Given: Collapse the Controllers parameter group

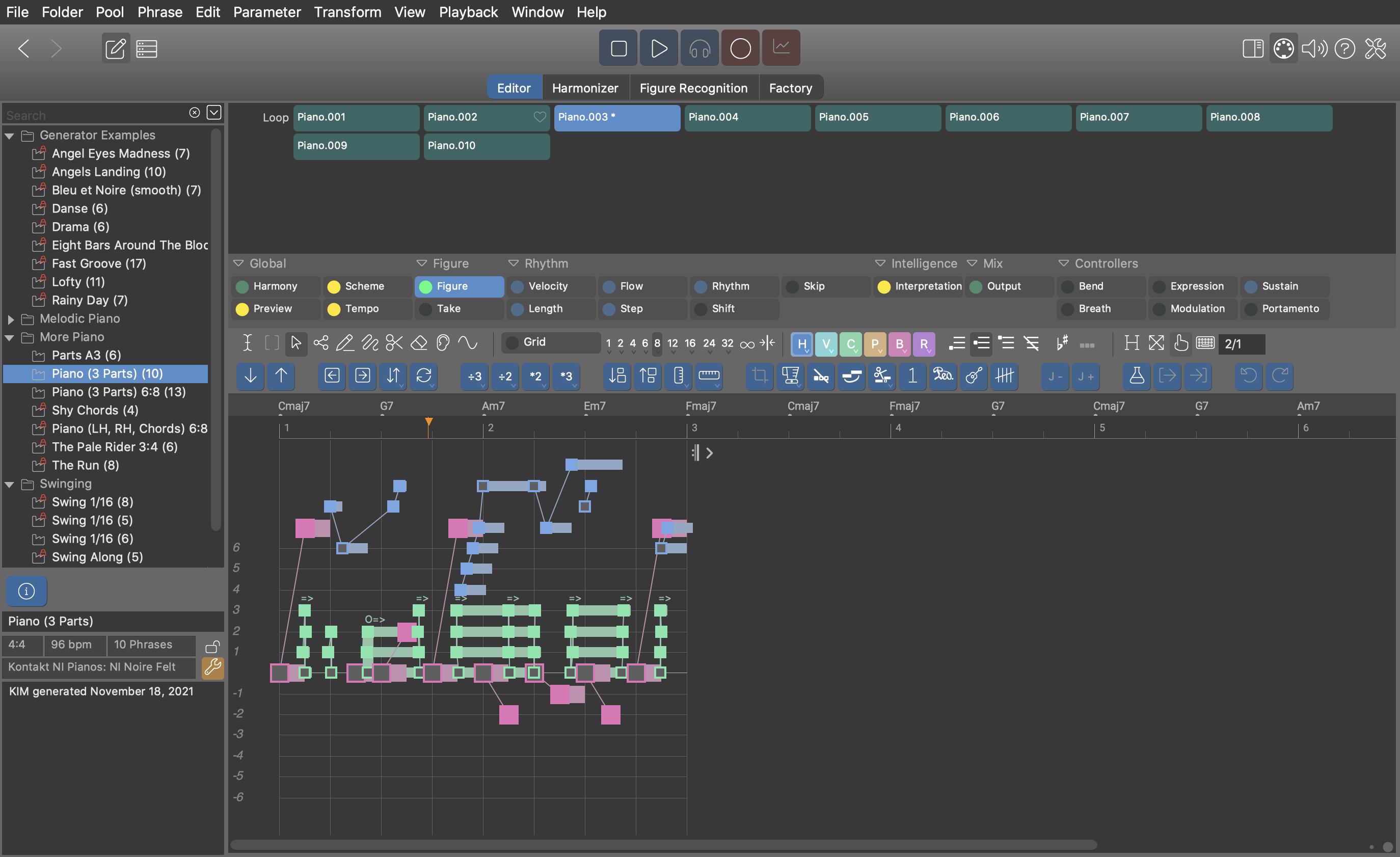Looking at the screenshot, I should [x=1063, y=263].
